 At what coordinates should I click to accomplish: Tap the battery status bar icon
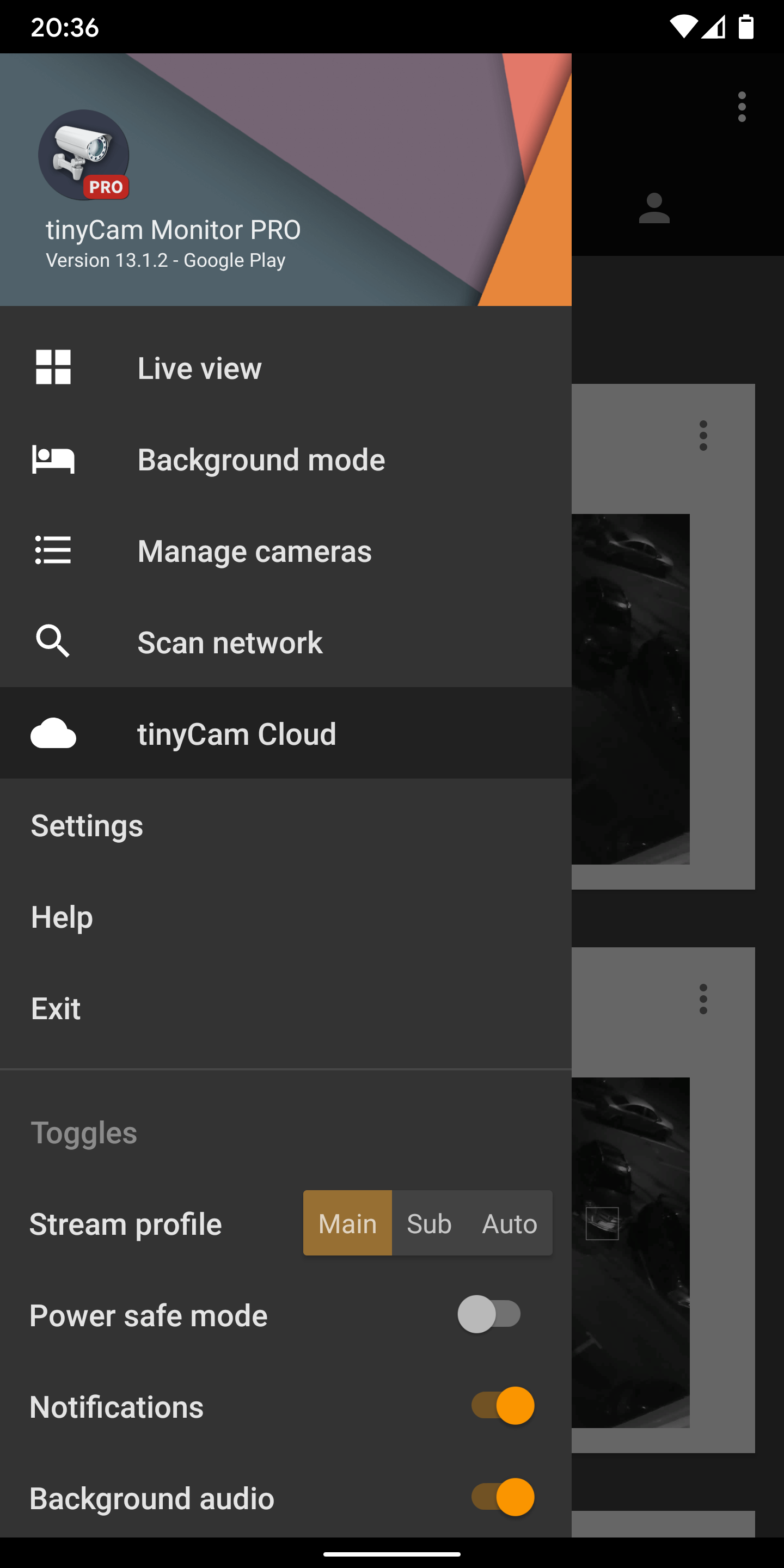pyautogui.click(x=746, y=27)
